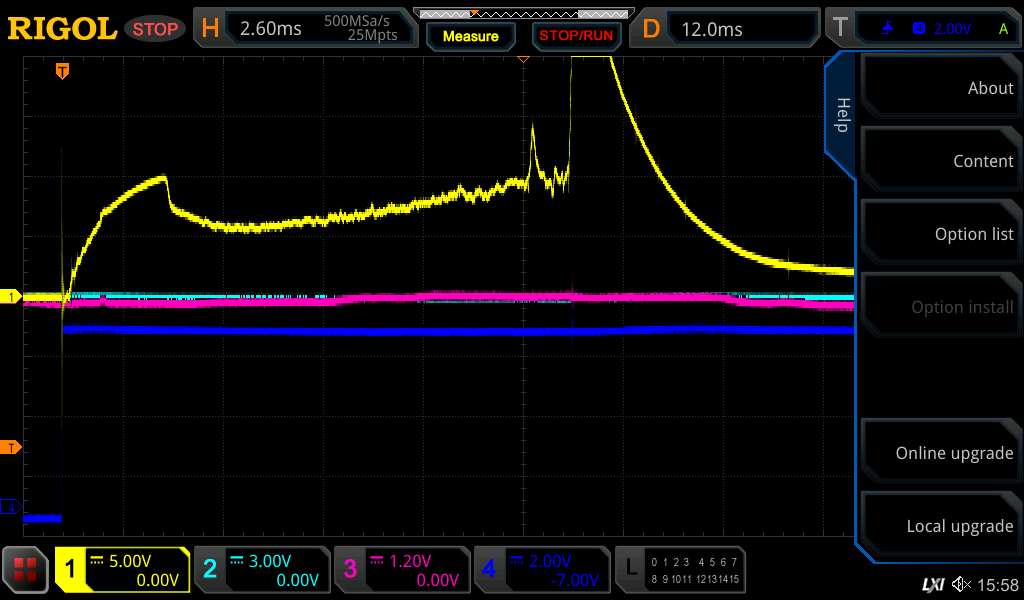Toggle channel 3 with 1.20V scale
The height and width of the screenshot is (600, 1024).
pyautogui.click(x=402, y=570)
